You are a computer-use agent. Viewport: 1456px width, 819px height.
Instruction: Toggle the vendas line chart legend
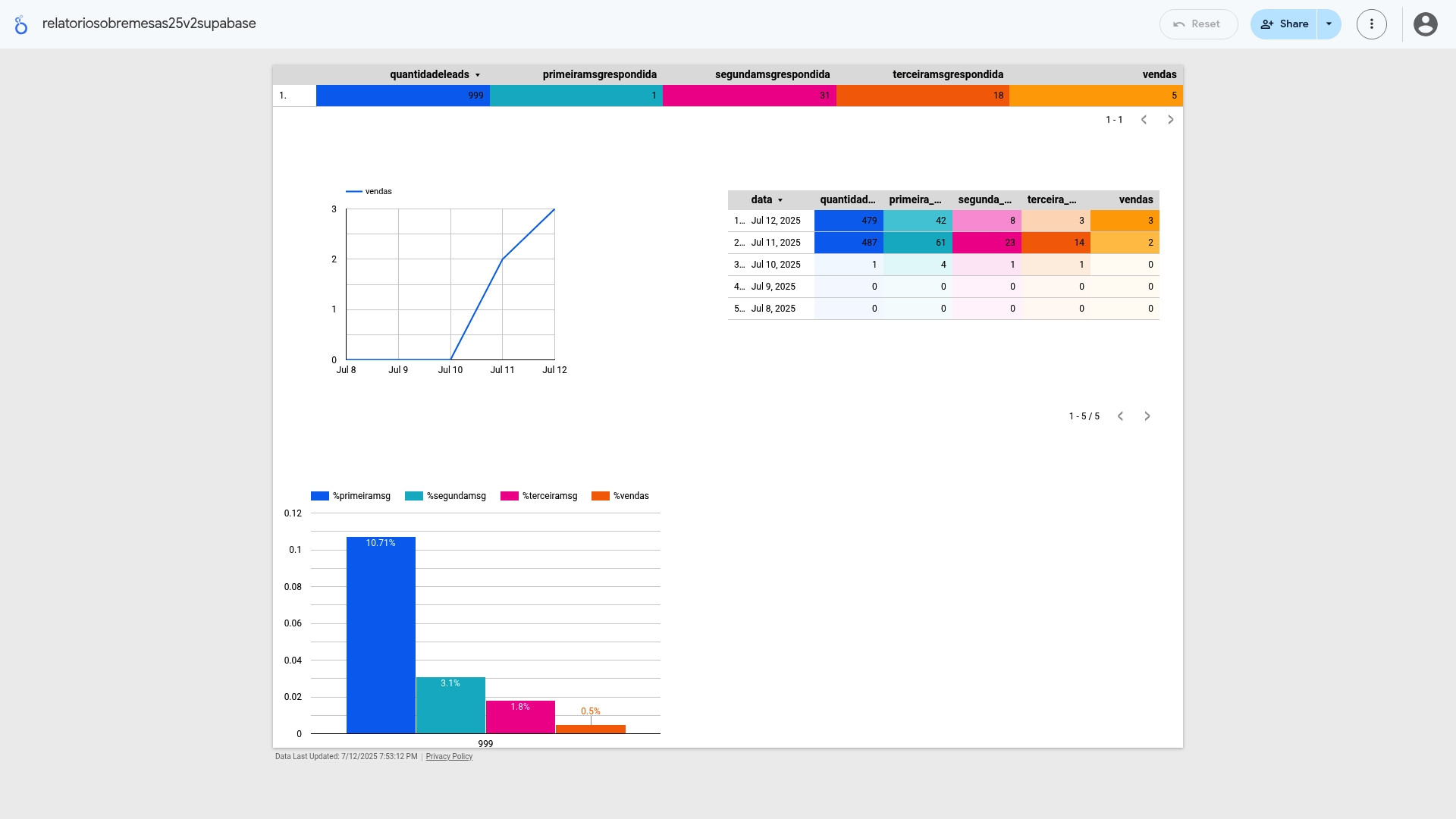[x=378, y=191]
